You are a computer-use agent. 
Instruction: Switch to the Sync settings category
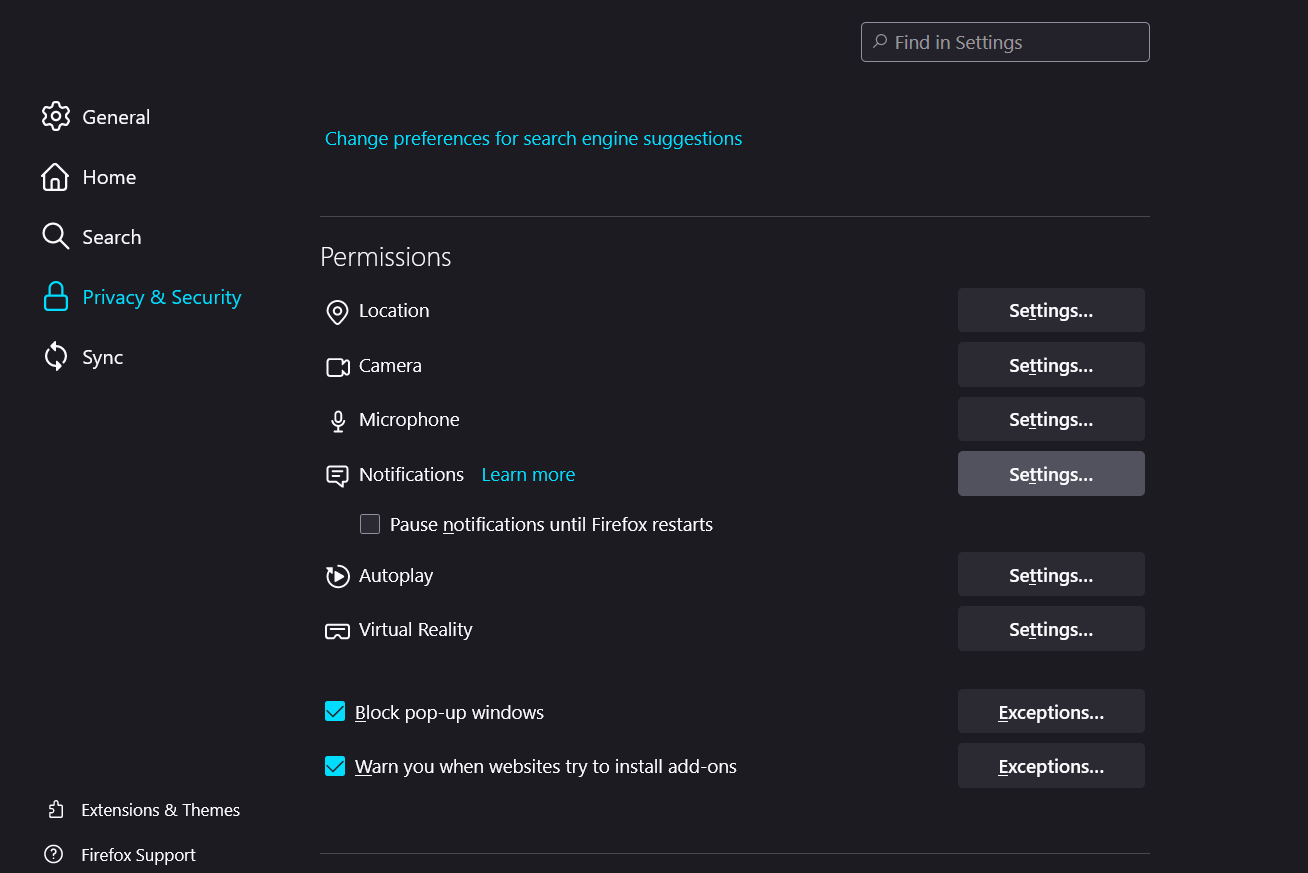(x=102, y=357)
